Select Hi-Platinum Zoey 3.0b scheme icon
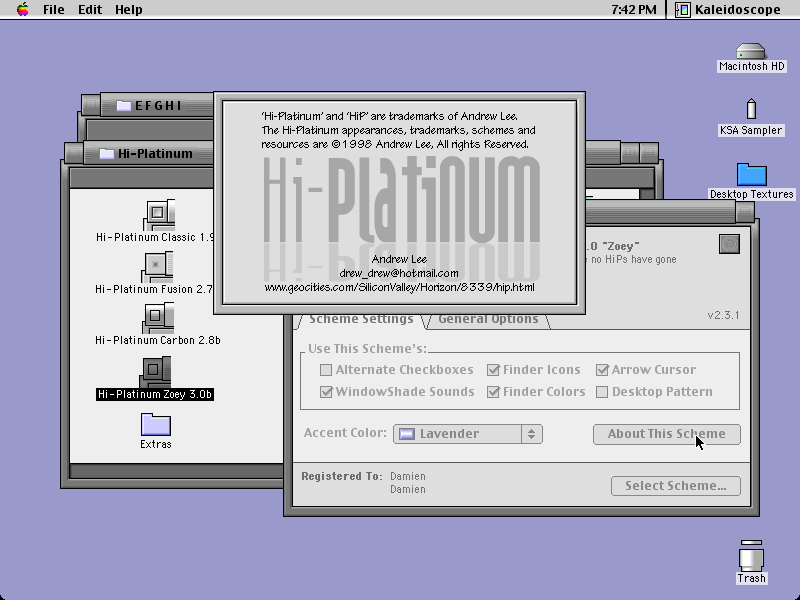Viewport: 800px width, 600px height. coord(155,372)
